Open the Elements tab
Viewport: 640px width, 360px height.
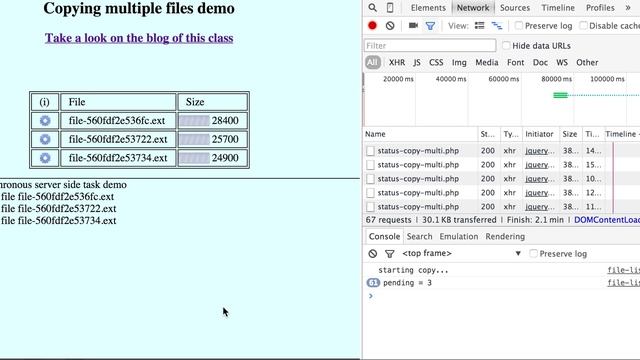[428, 8]
